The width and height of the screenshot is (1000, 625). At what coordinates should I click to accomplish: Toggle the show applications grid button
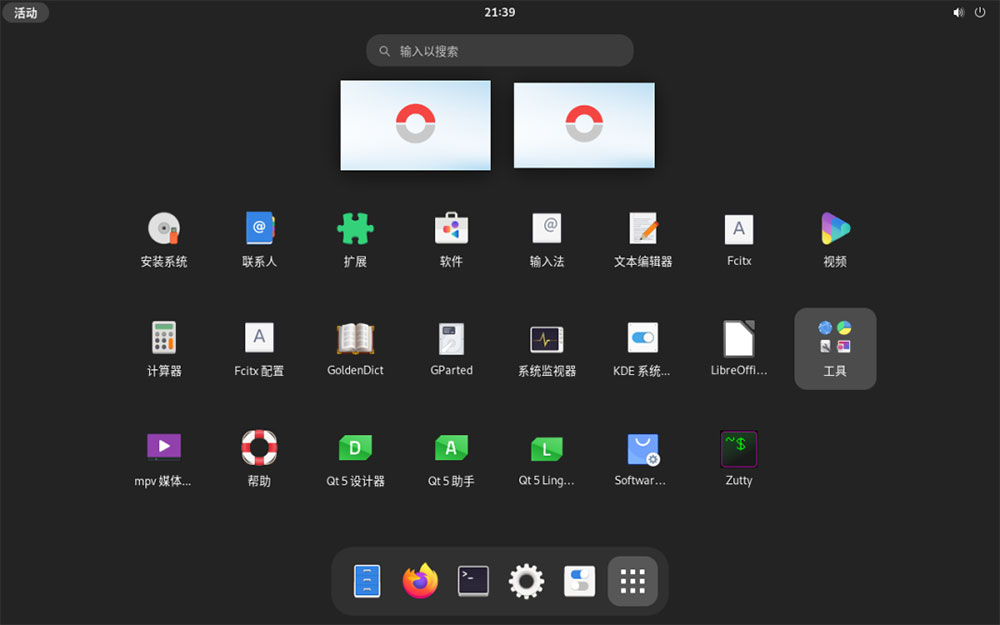point(633,581)
